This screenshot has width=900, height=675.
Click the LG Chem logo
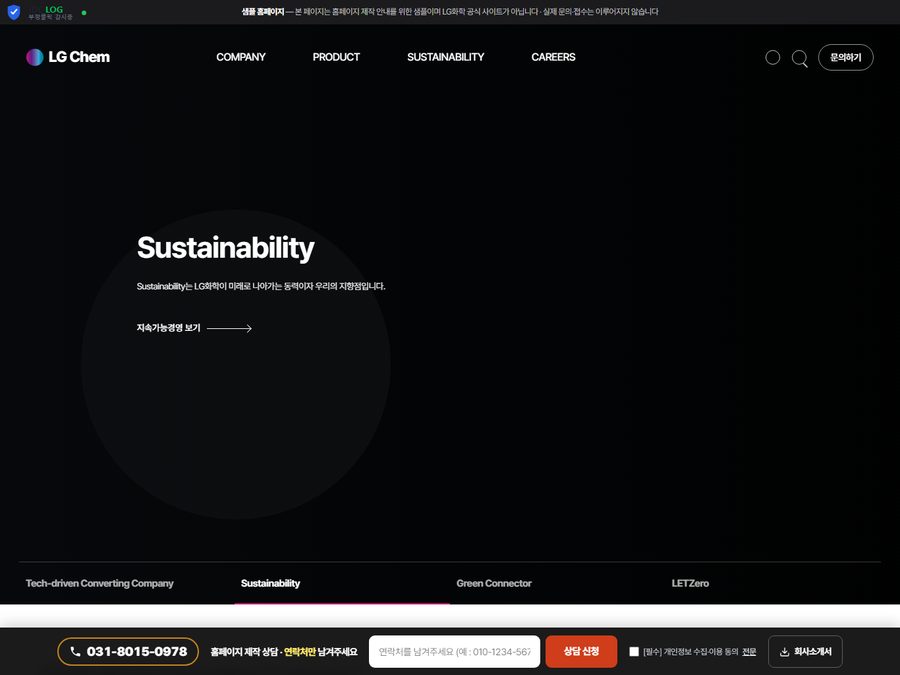[x=68, y=57]
